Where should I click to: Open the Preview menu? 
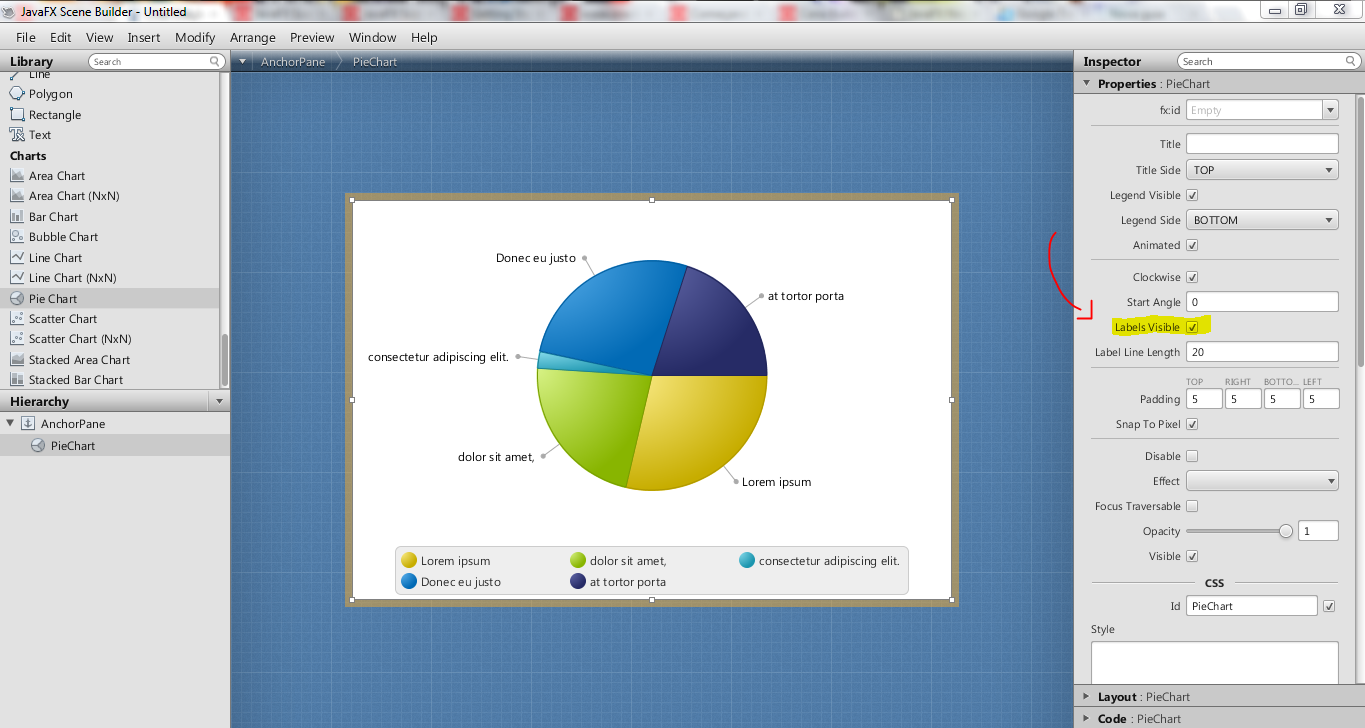click(312, 37)
